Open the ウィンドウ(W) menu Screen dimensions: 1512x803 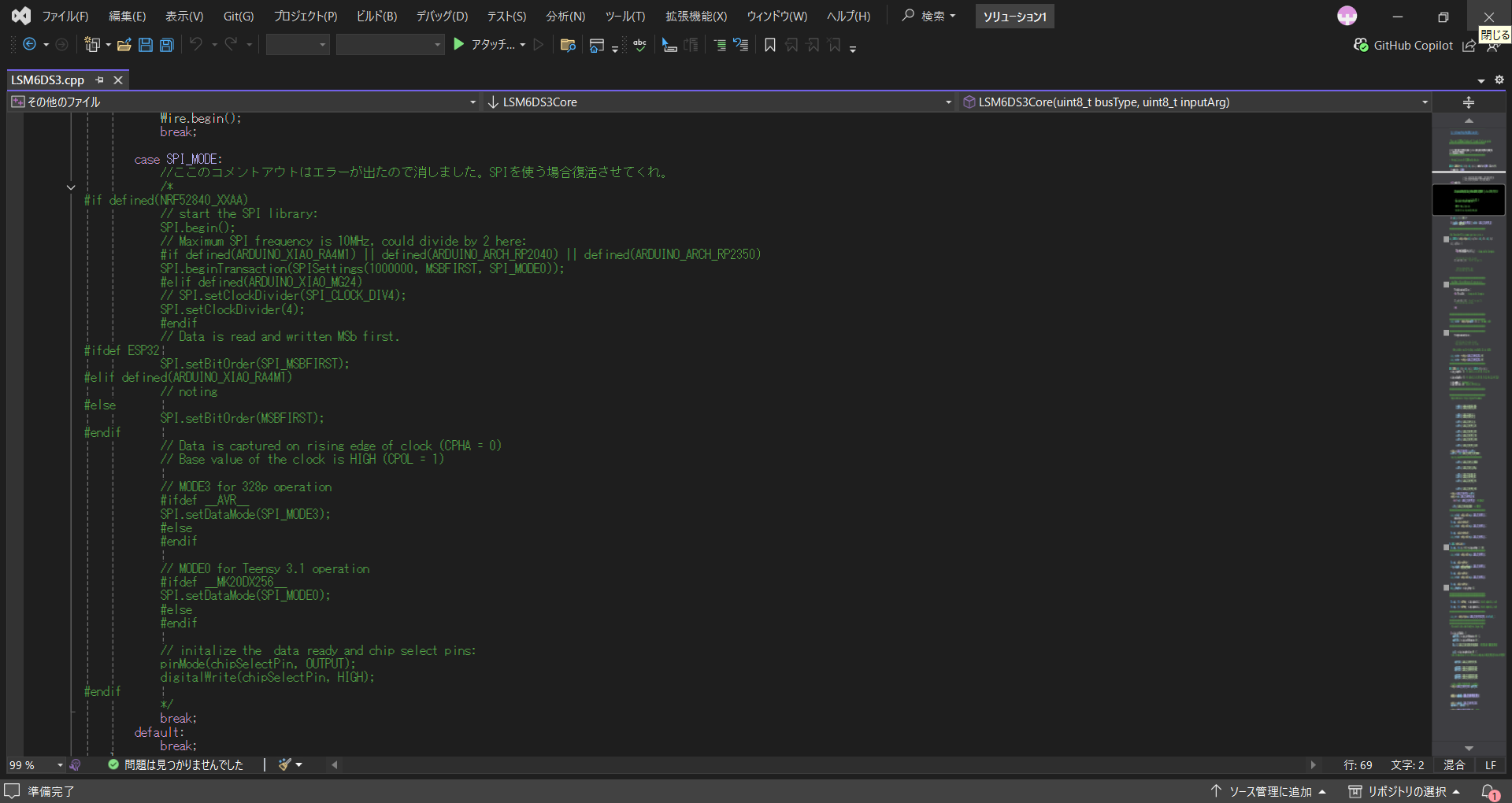[x=776, y=17]
